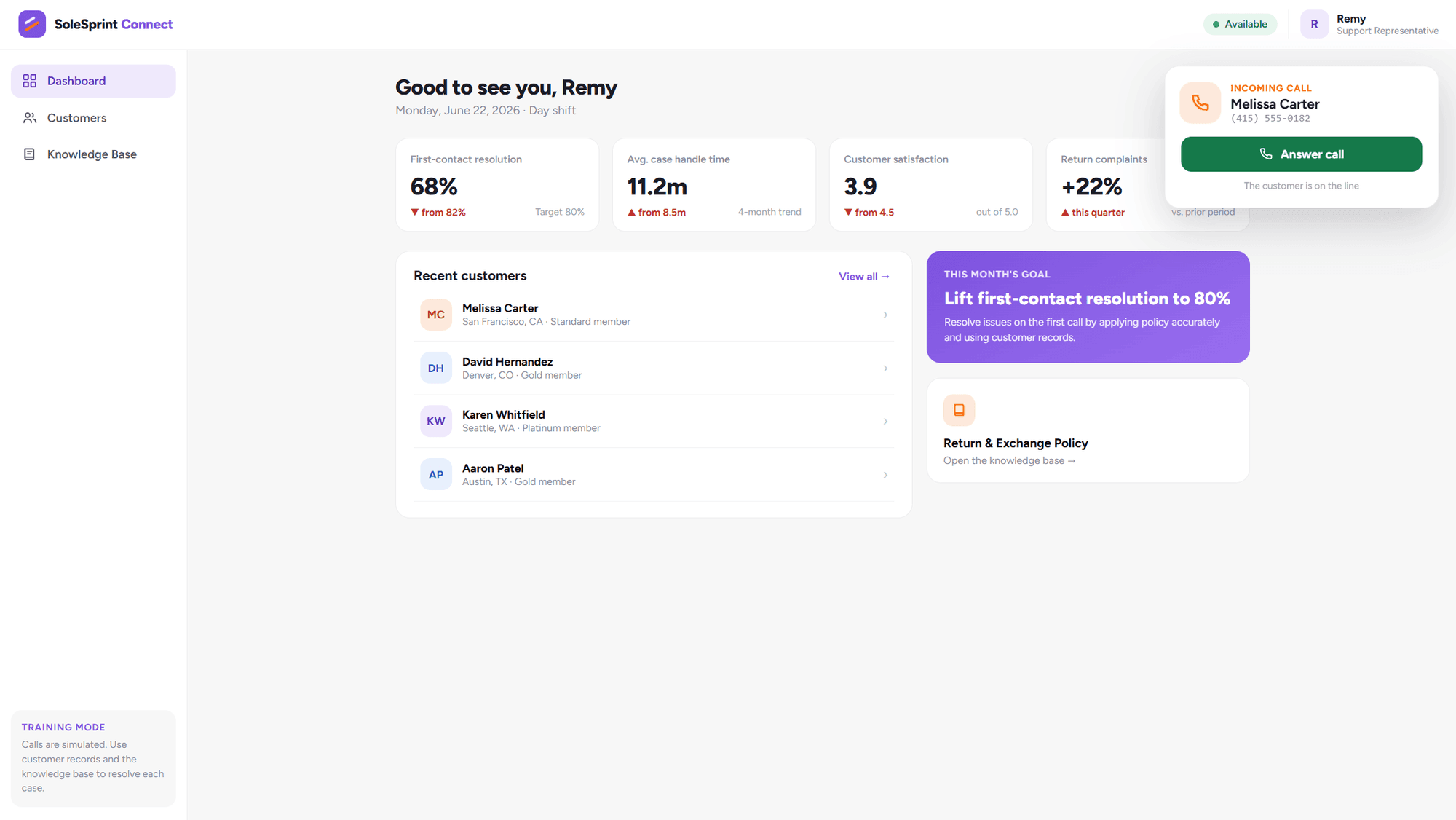The width and height of the screenshot is (1456, 820).
Task: Click the up arrow next to from 8.5m
Action: pyautogui.click(x=631, y=213)
